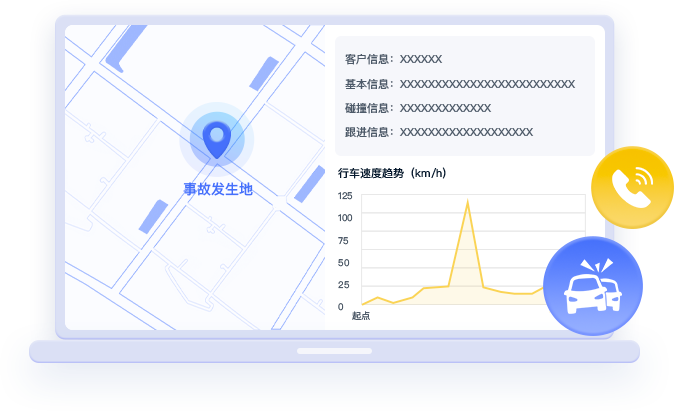Click the 事故发生地 label on the map
This screenshot has height=411, width=674.
tap(218, 189)
